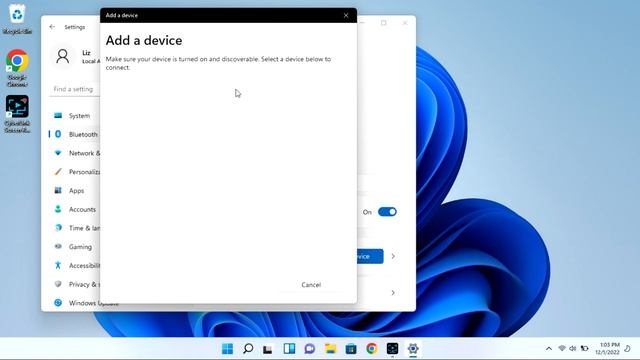Open Widgets from taskbar
Screen dimensions: 640x360
(x=289, y=349)
